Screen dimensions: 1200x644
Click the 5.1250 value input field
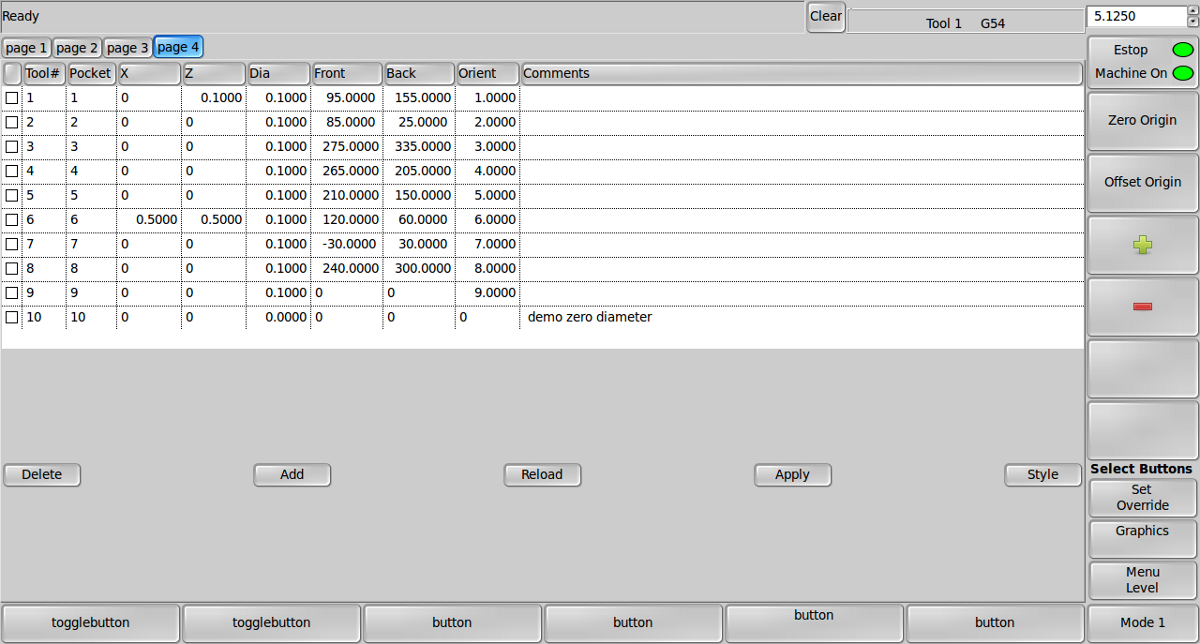[1136, 16]
